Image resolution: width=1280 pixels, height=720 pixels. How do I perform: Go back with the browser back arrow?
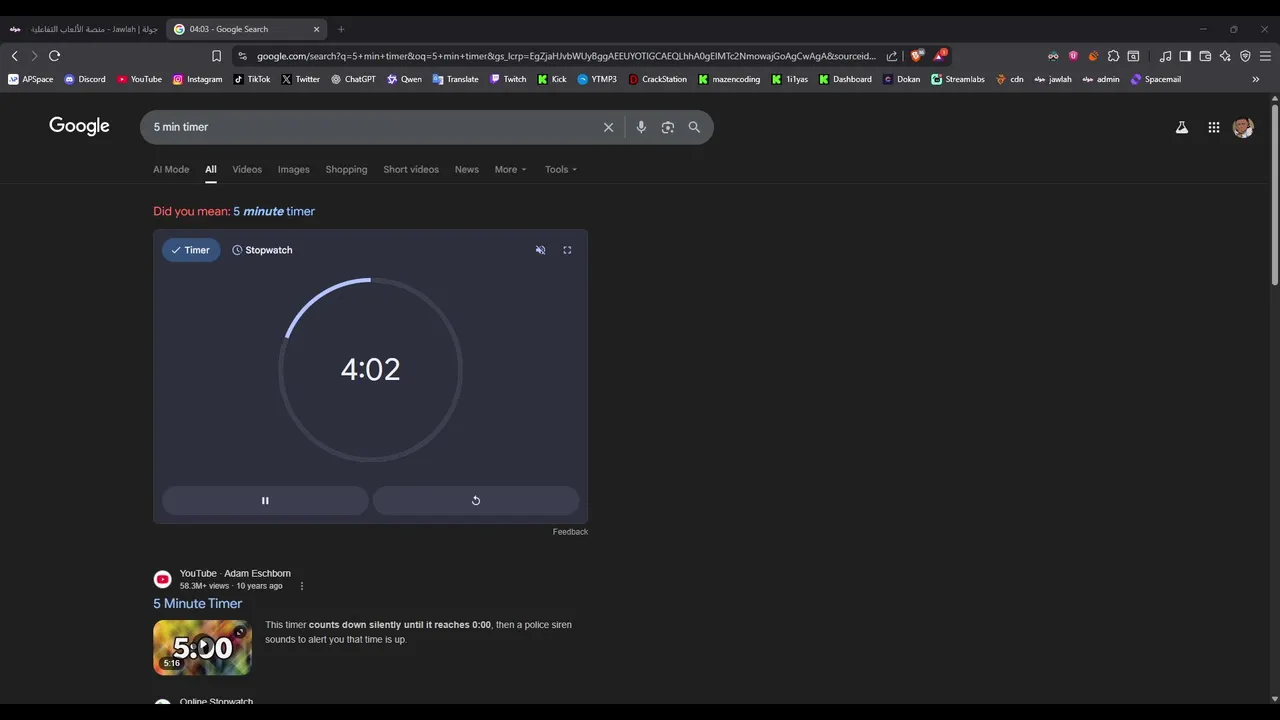click(14, 56)
